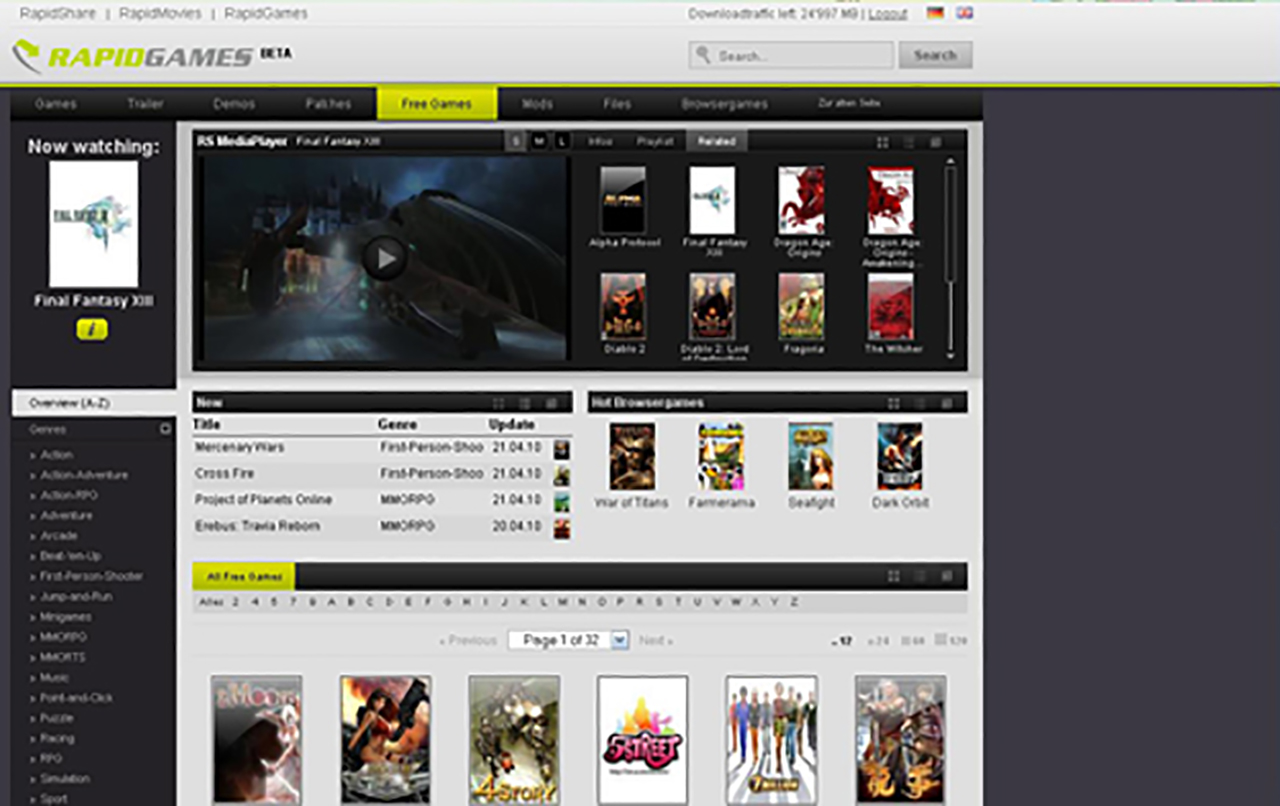Click the Logout link
The image size is (1280, 806).
click(x=888, y=14)
